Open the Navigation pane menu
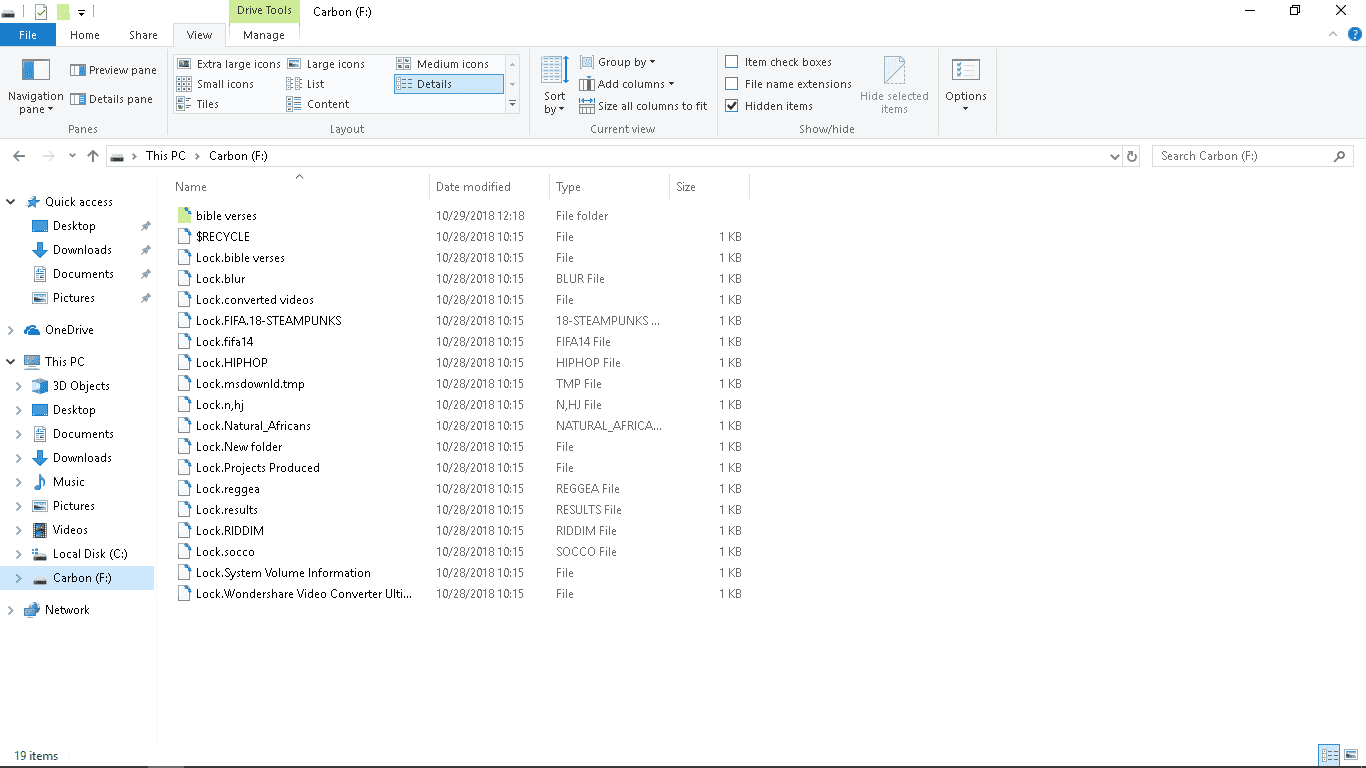The image size is (1366, 768). pos(35,85)
